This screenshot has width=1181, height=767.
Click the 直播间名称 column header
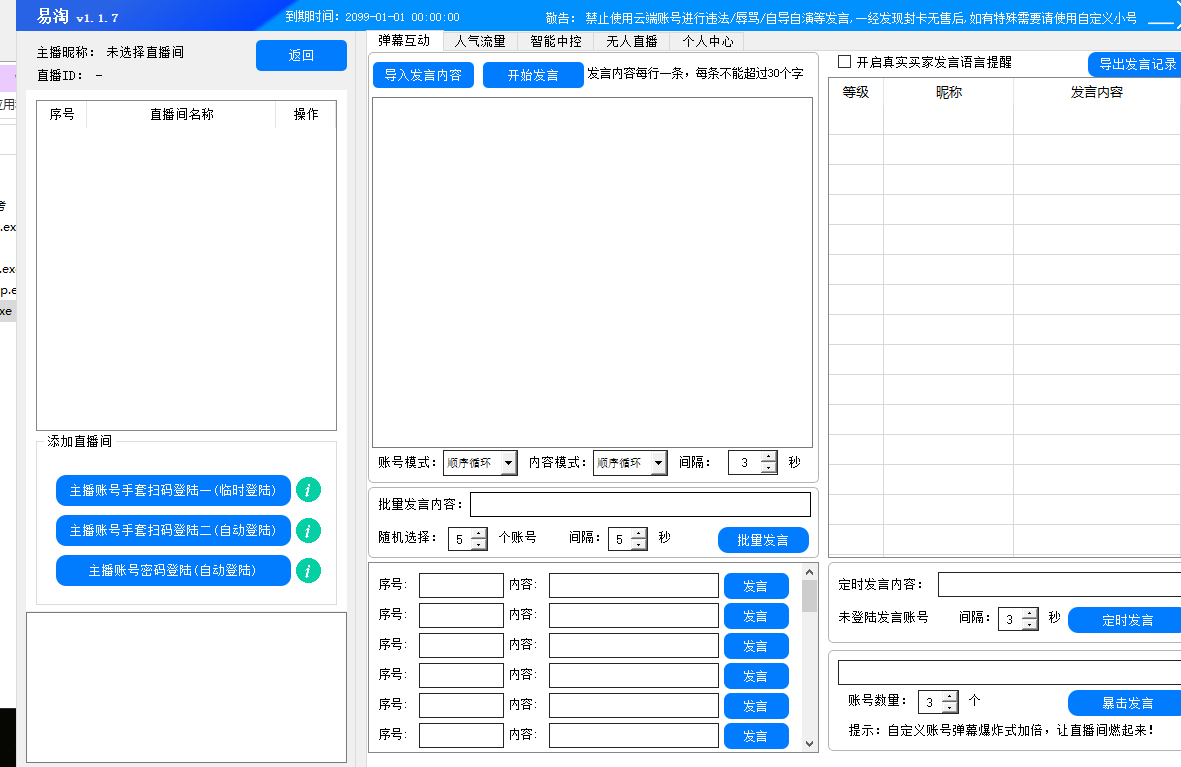182,115
